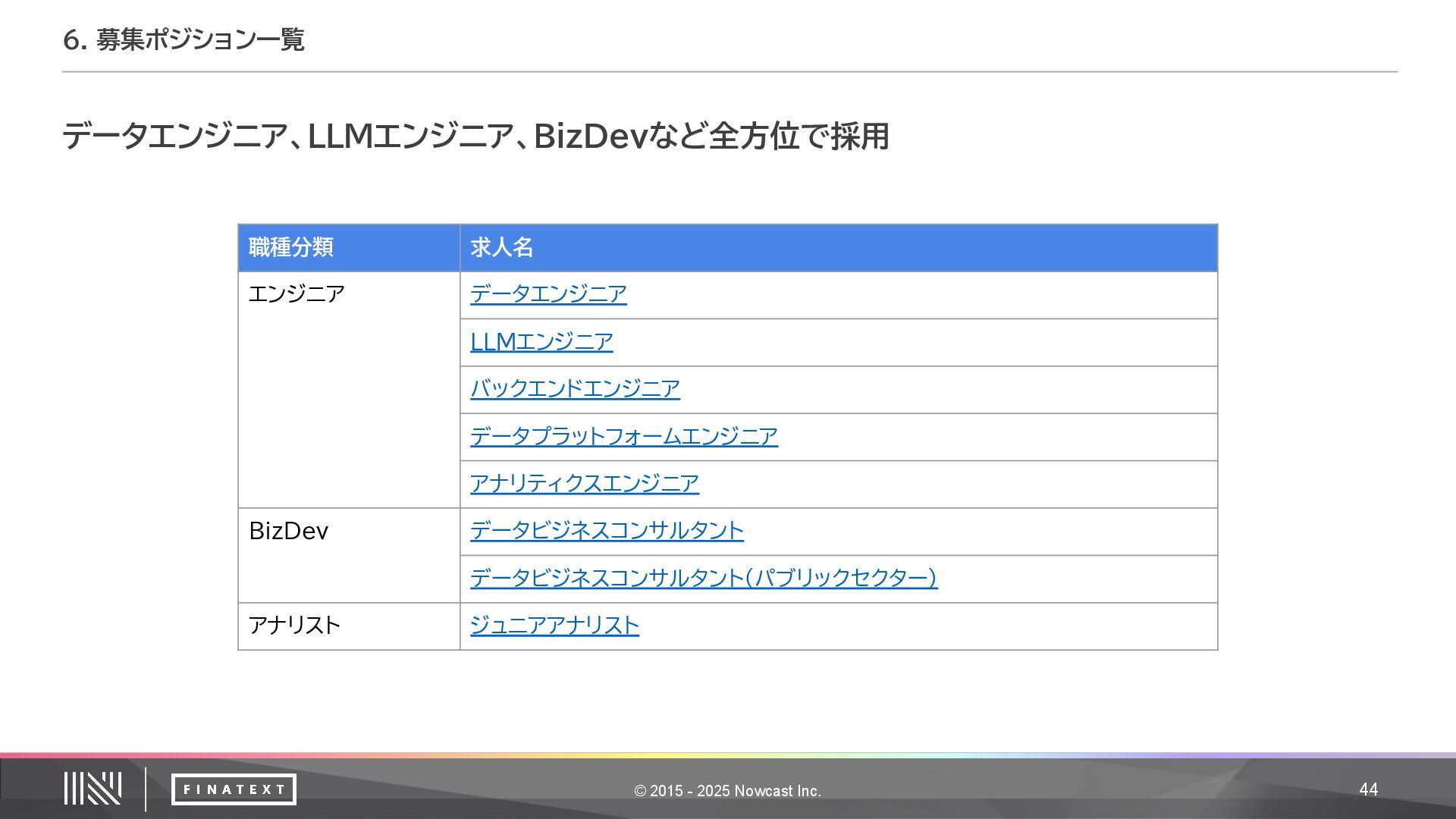Click the Nowcast Inc. copyright text
Screen dimensions: 1456x819
click(x=727, y=791)
